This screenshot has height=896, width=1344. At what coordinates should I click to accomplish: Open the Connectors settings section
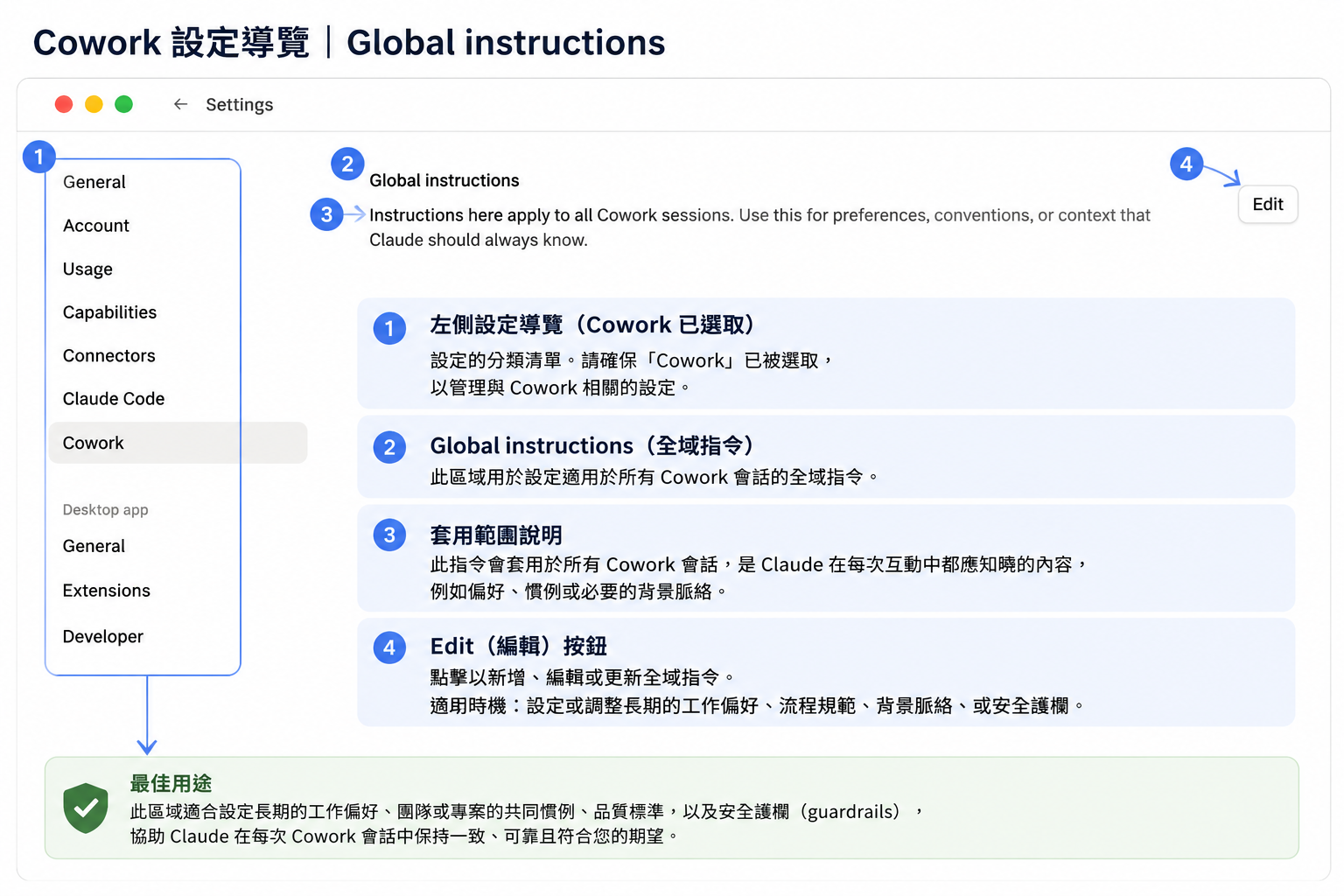pos(108,355)
